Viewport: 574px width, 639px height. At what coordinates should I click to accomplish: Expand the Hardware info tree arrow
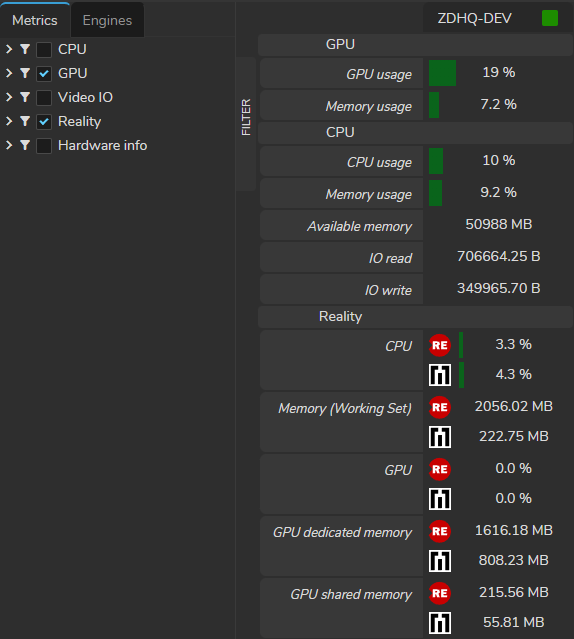(9, 145)
